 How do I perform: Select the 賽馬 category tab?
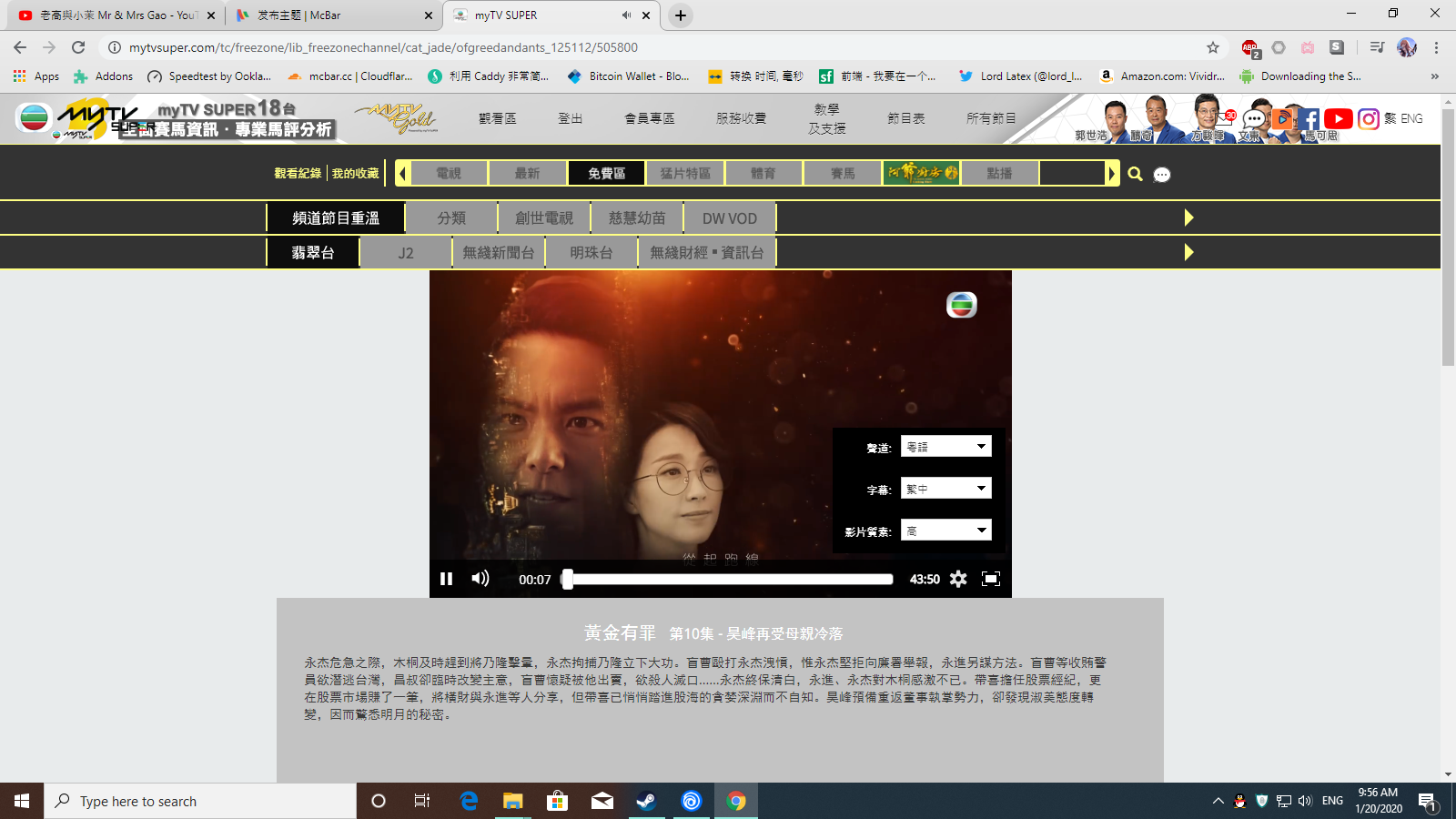(x=843, y=173)
